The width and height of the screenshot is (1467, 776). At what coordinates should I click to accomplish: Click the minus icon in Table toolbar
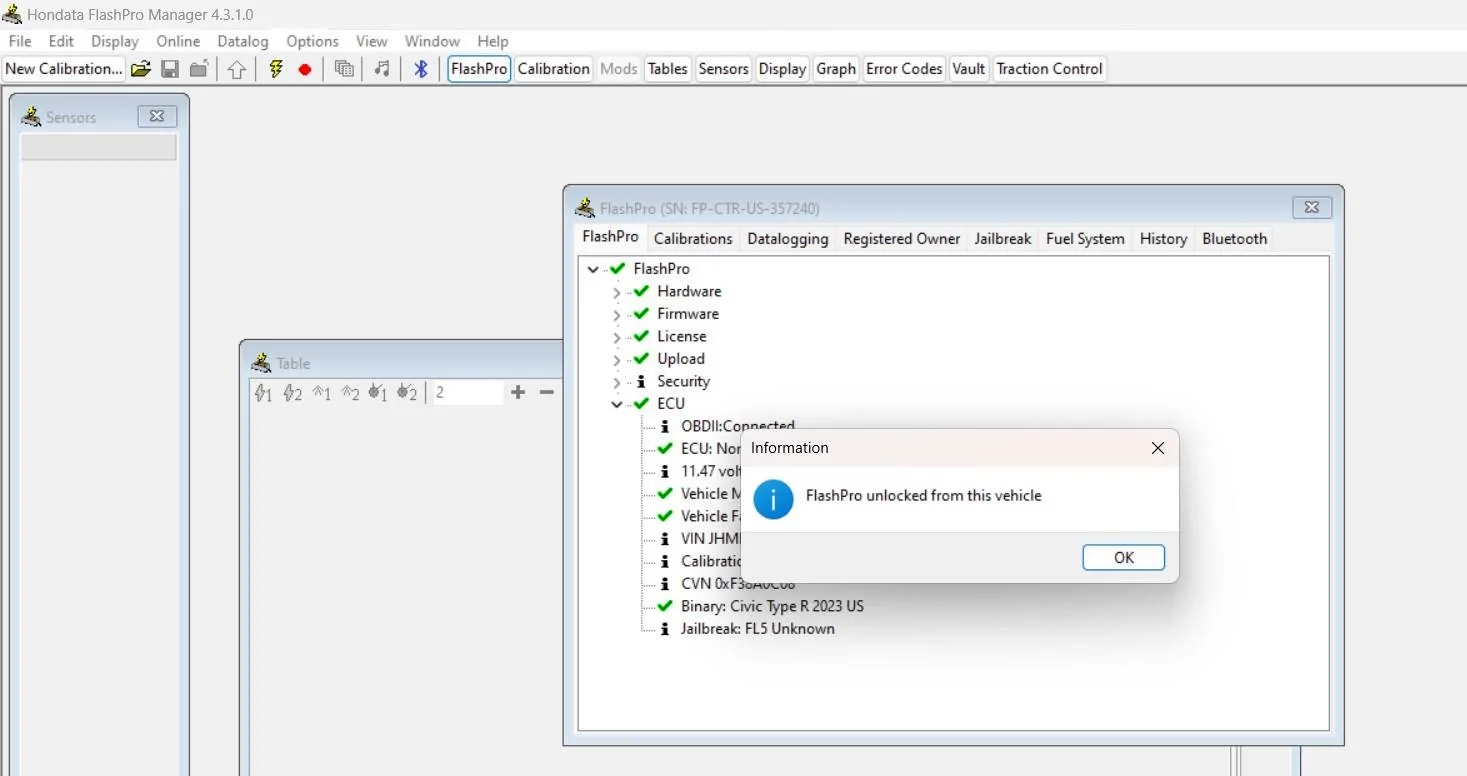(x=547, y=392)
